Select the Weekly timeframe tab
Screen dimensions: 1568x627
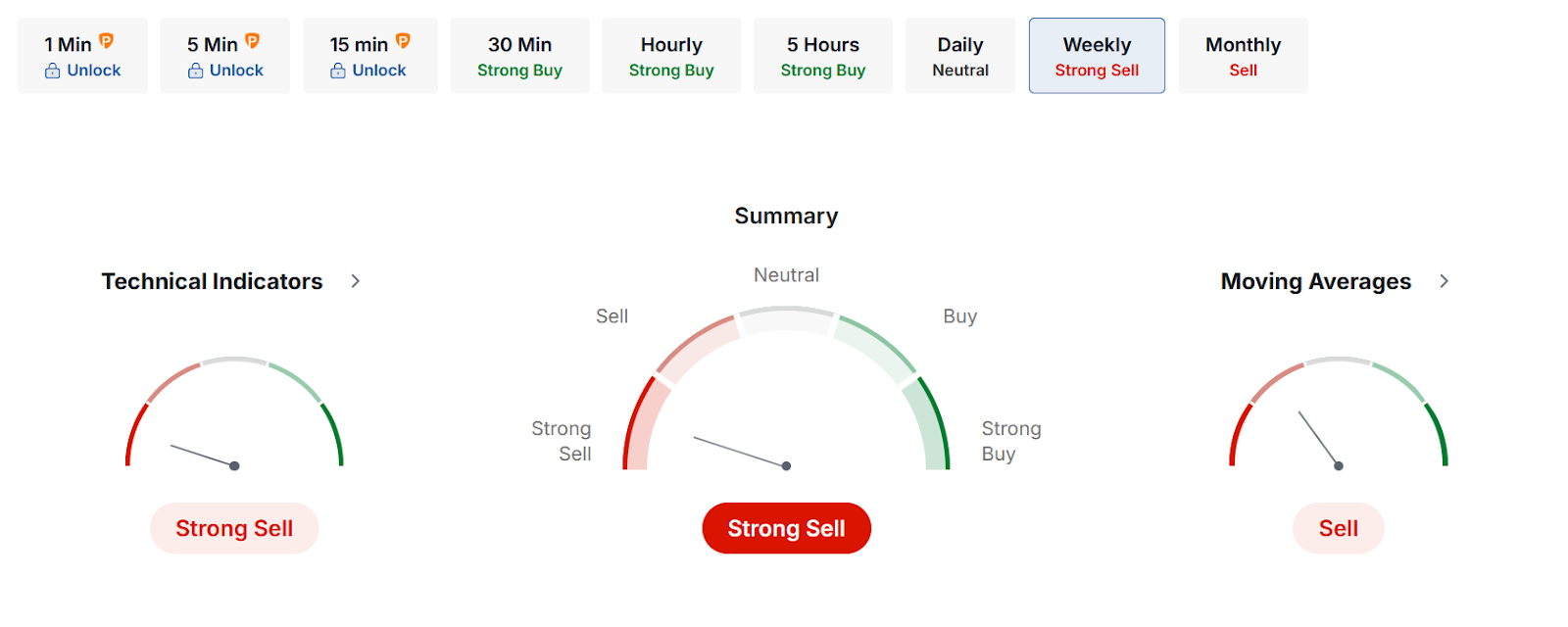coord(1097,56)
